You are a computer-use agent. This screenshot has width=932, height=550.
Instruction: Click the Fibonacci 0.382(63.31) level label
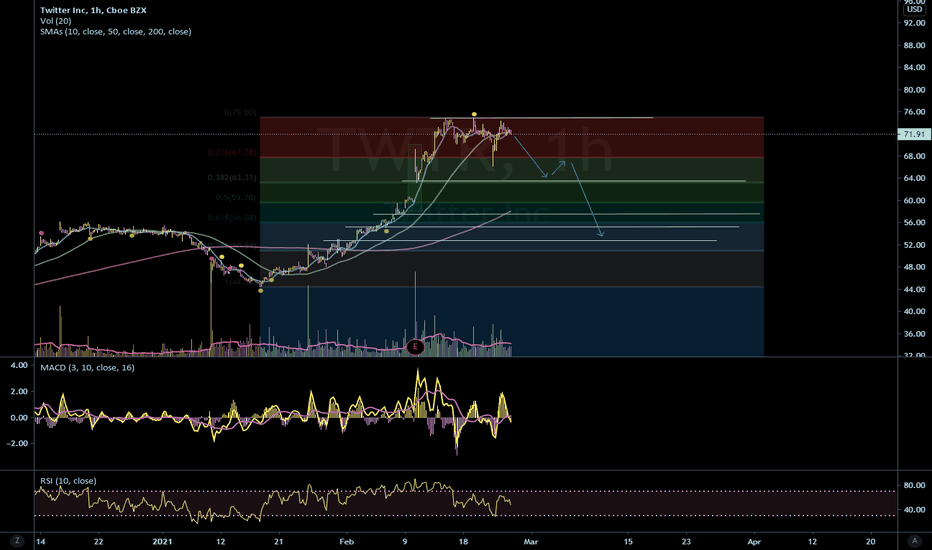(232, 178)
